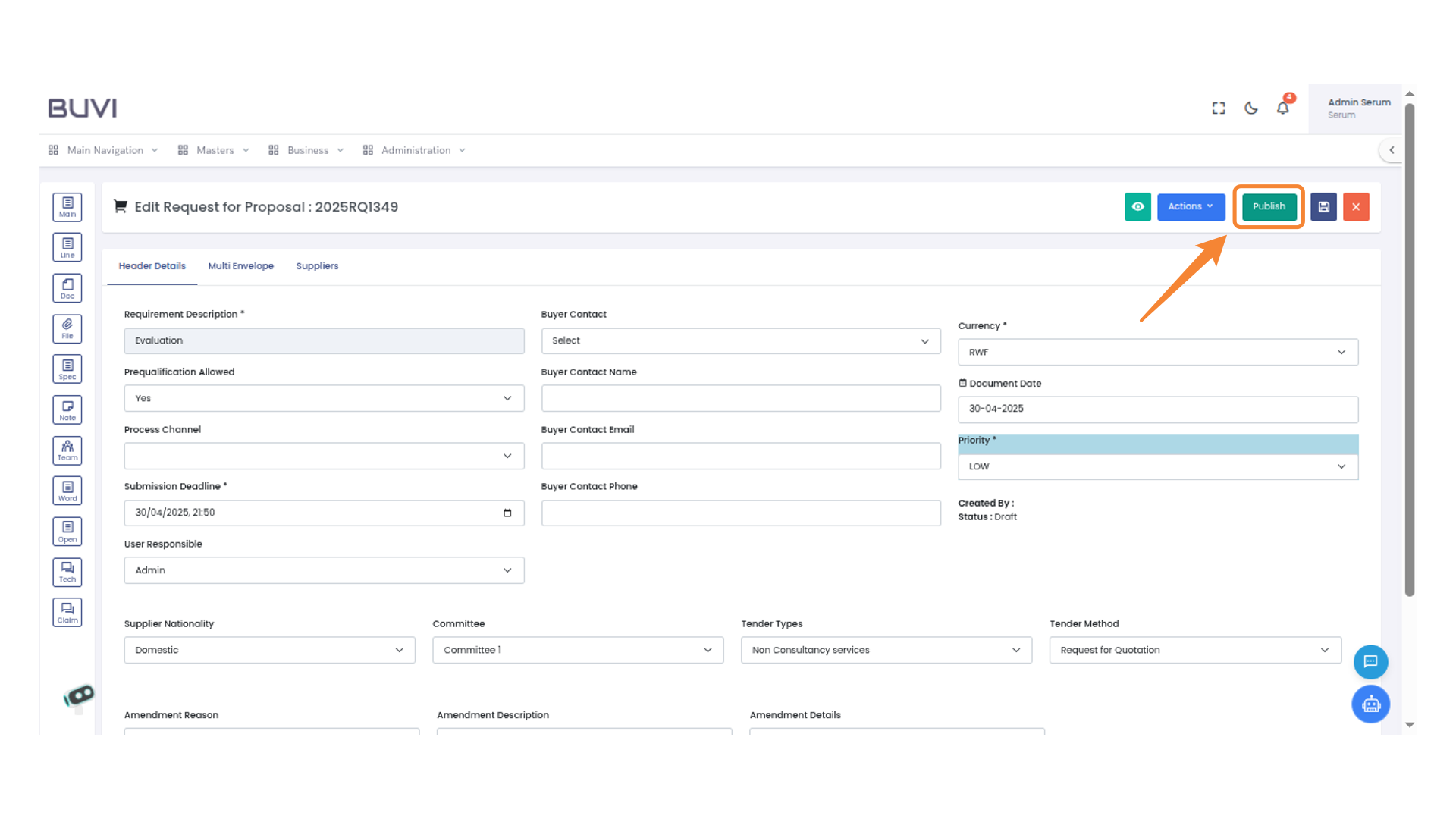The width and height of the screenshot is (1456, 819).
Task: Switch to the Multi Envelope tab
Action: tap(240, 266)
